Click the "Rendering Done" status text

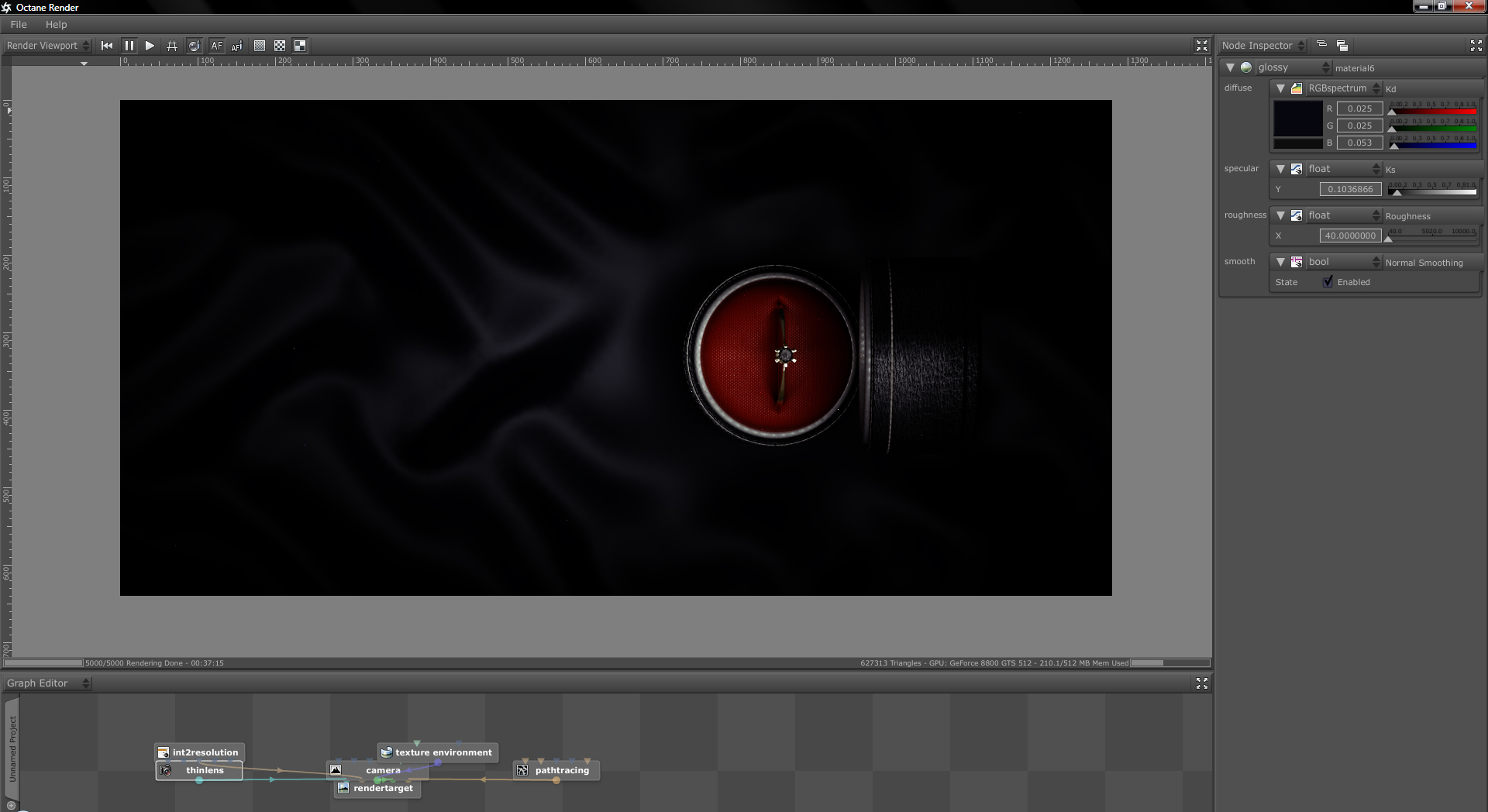(154, 663)
